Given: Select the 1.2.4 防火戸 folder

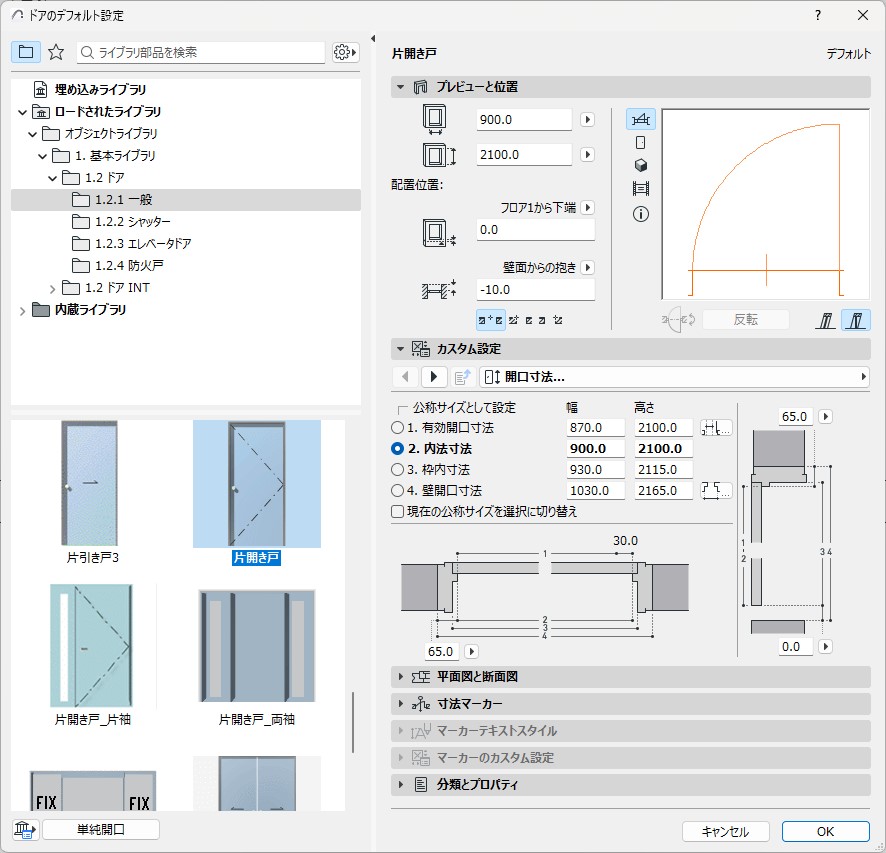Looking at the screenshot, I should coord(125,266).
